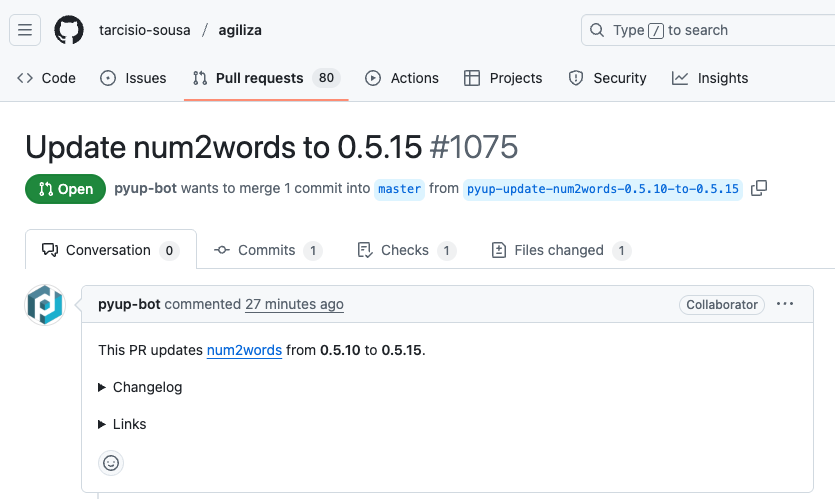Click the Security tab shield icon
The width and height of the screenshot is (835, 499).
[x=576, y=78]
